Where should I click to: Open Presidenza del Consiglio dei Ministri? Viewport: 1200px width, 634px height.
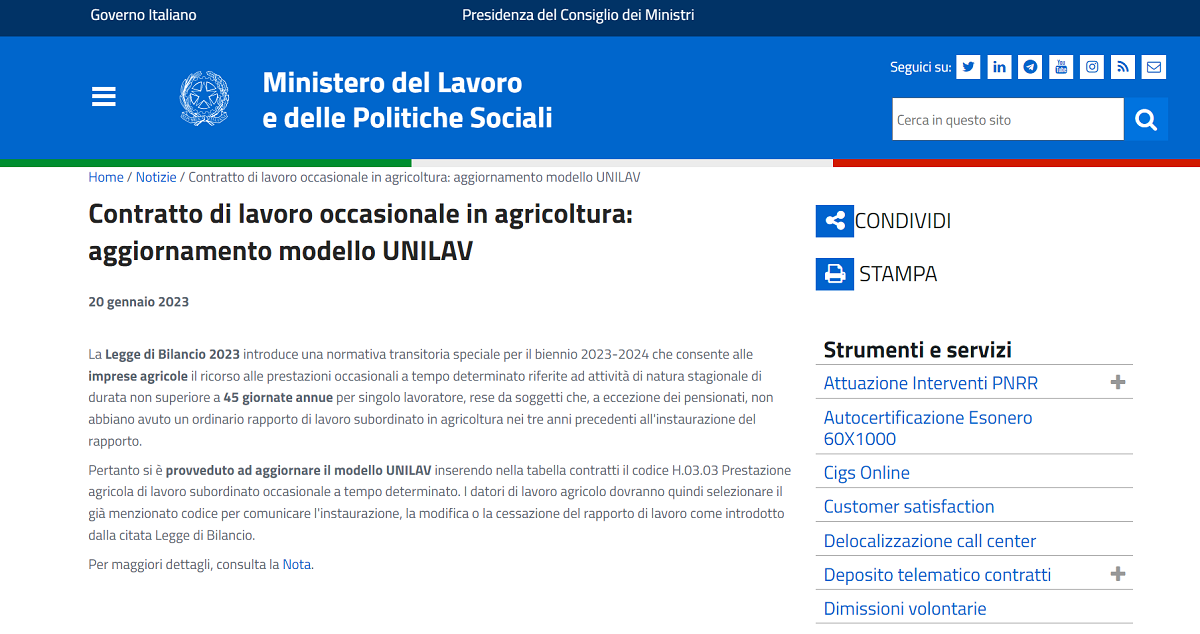pyautogui.click(x=577, y=16)
